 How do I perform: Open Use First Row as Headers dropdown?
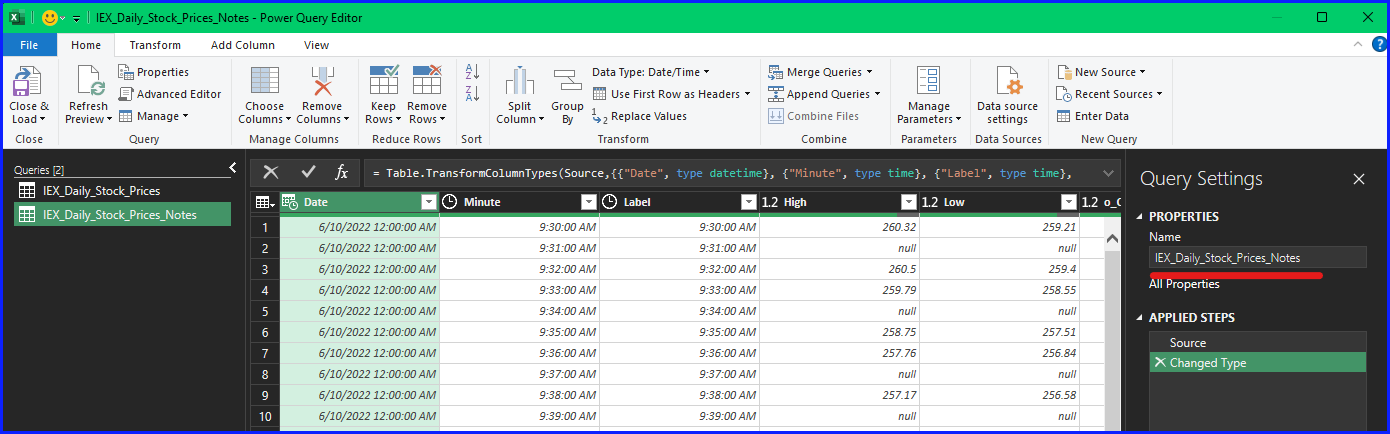coord(671,94)
